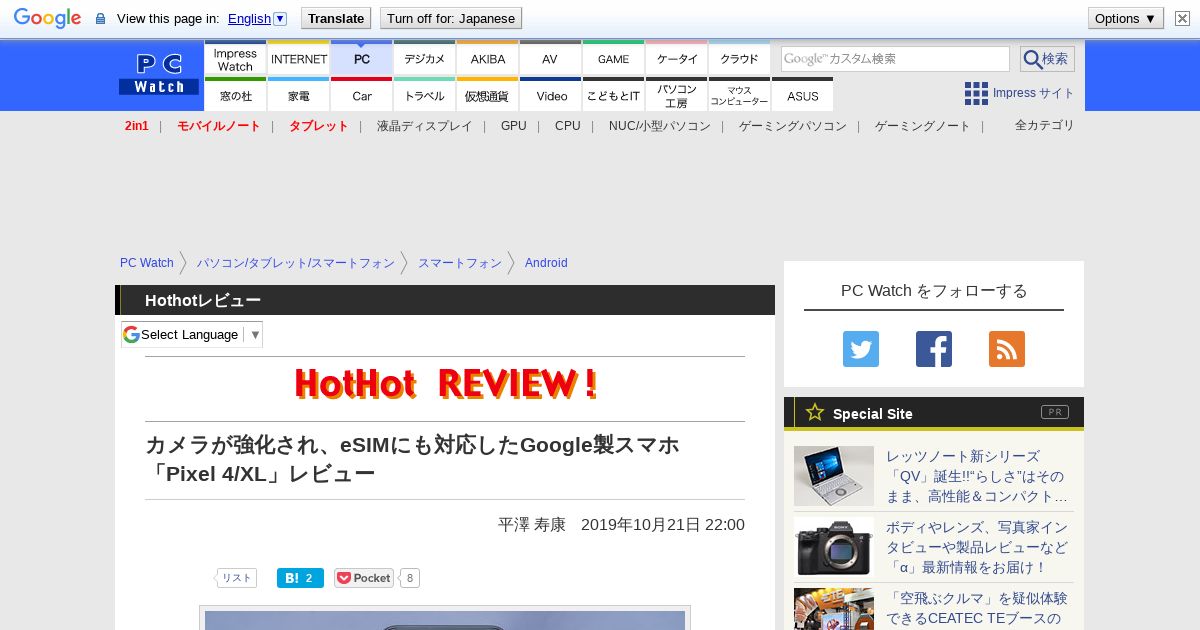Go to the 液晶ディスプレイ category
This screenshot has height=630, width=1200.
(x=424, y=126)
